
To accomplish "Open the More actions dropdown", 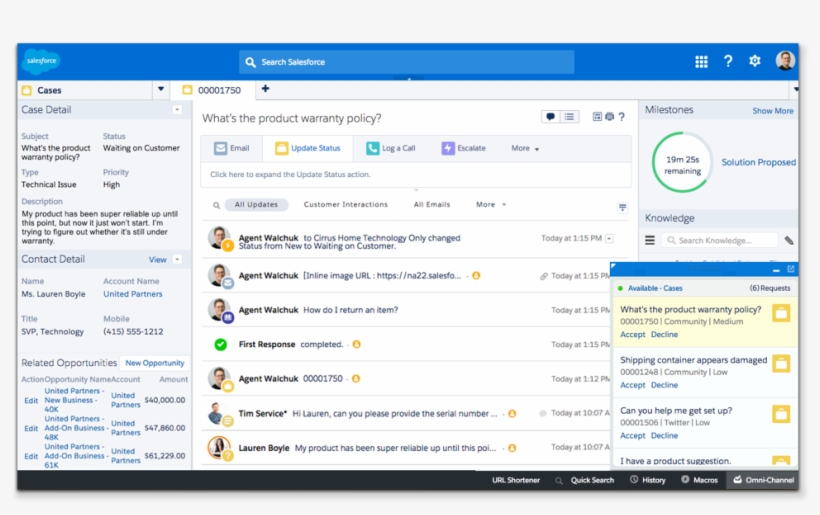I will pos(525,148).
